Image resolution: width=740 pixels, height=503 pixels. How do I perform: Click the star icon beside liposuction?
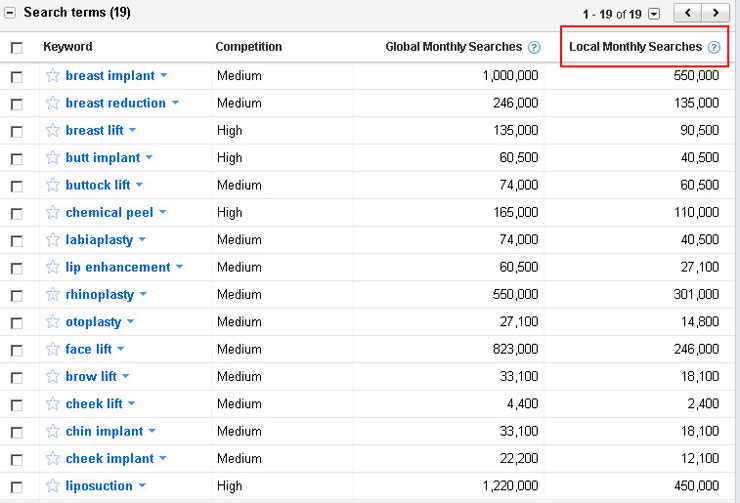[x=53, y=486]
